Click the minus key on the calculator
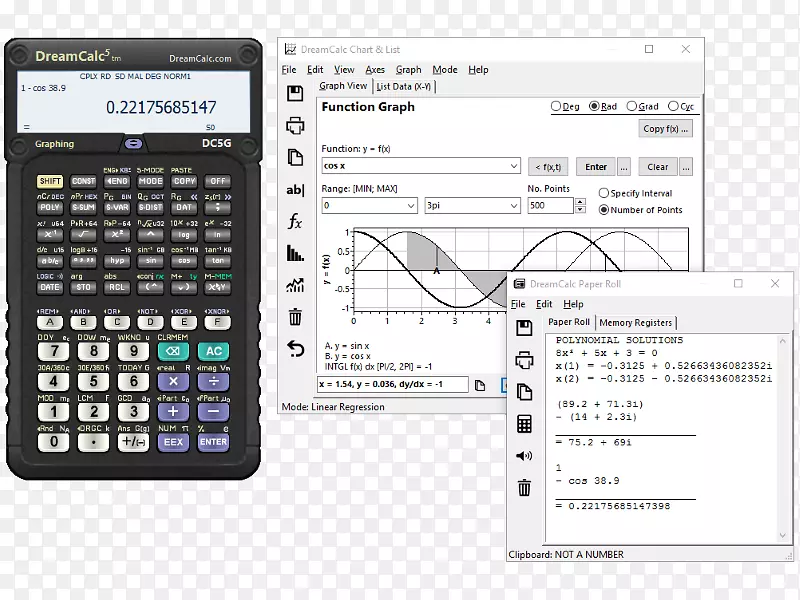The height and width of the screenshot is (600, 800). click(213, 411)
